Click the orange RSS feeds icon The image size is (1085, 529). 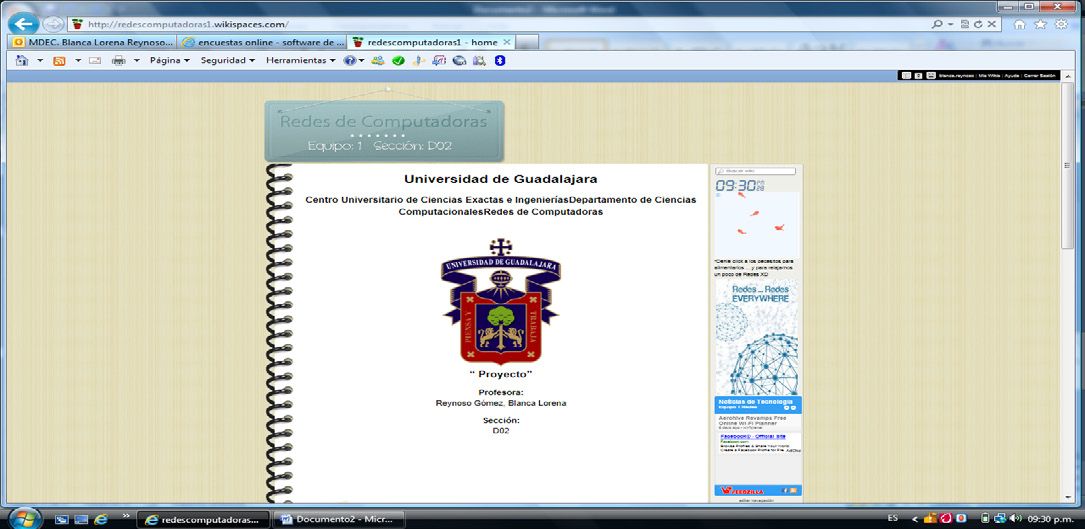(60, 61)
